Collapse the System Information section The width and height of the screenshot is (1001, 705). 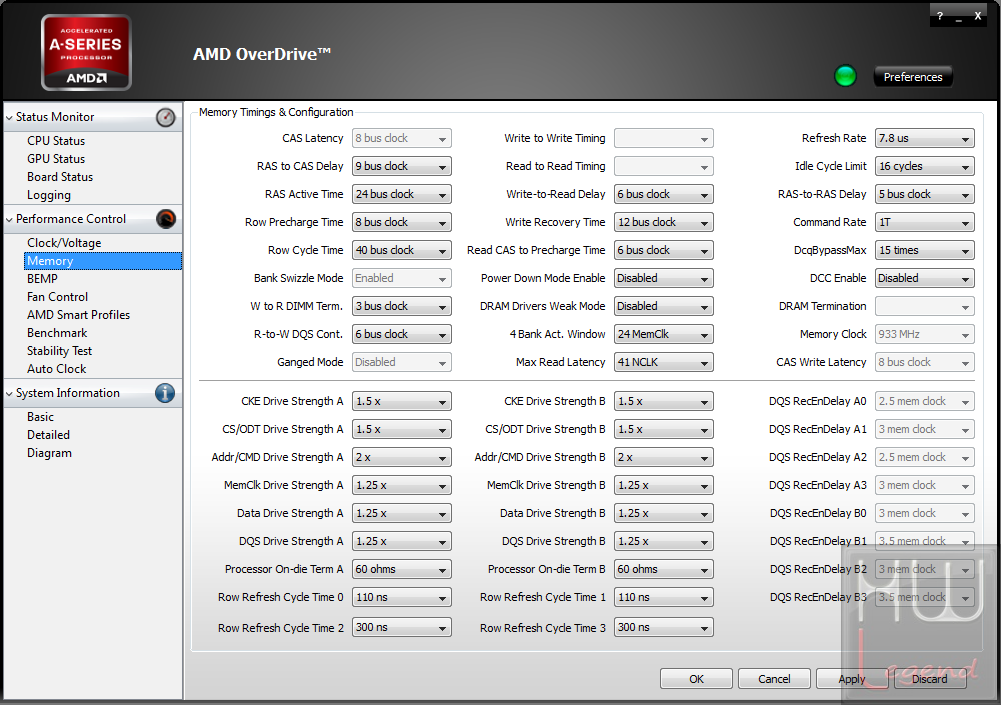[x=9, y=394]
